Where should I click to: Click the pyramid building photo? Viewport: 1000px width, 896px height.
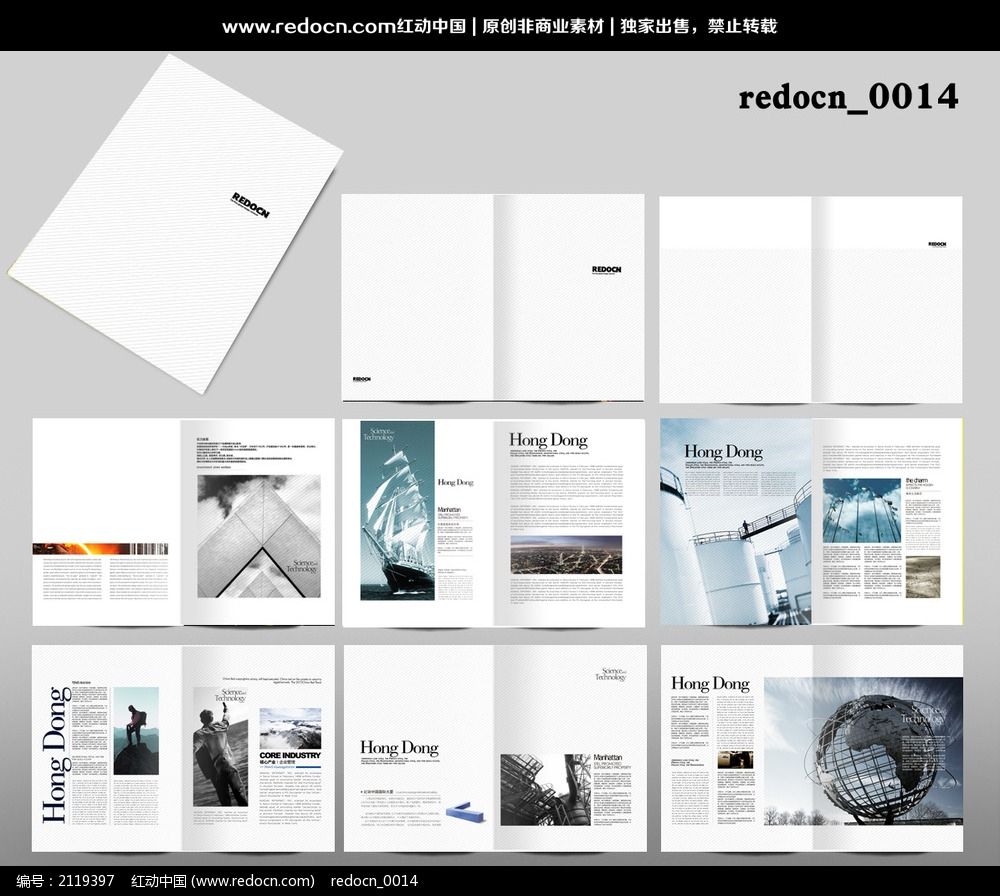tap(259, 537)
